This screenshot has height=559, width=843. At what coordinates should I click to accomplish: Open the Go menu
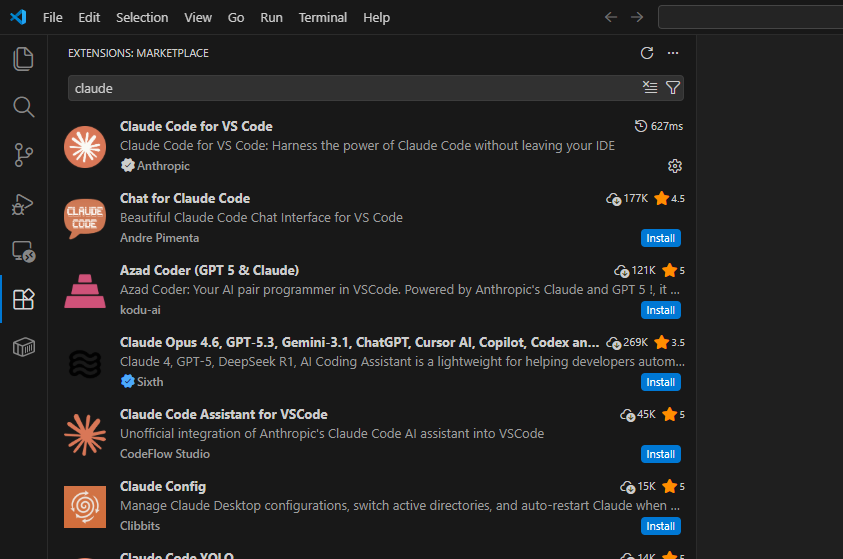coord(236,18)
